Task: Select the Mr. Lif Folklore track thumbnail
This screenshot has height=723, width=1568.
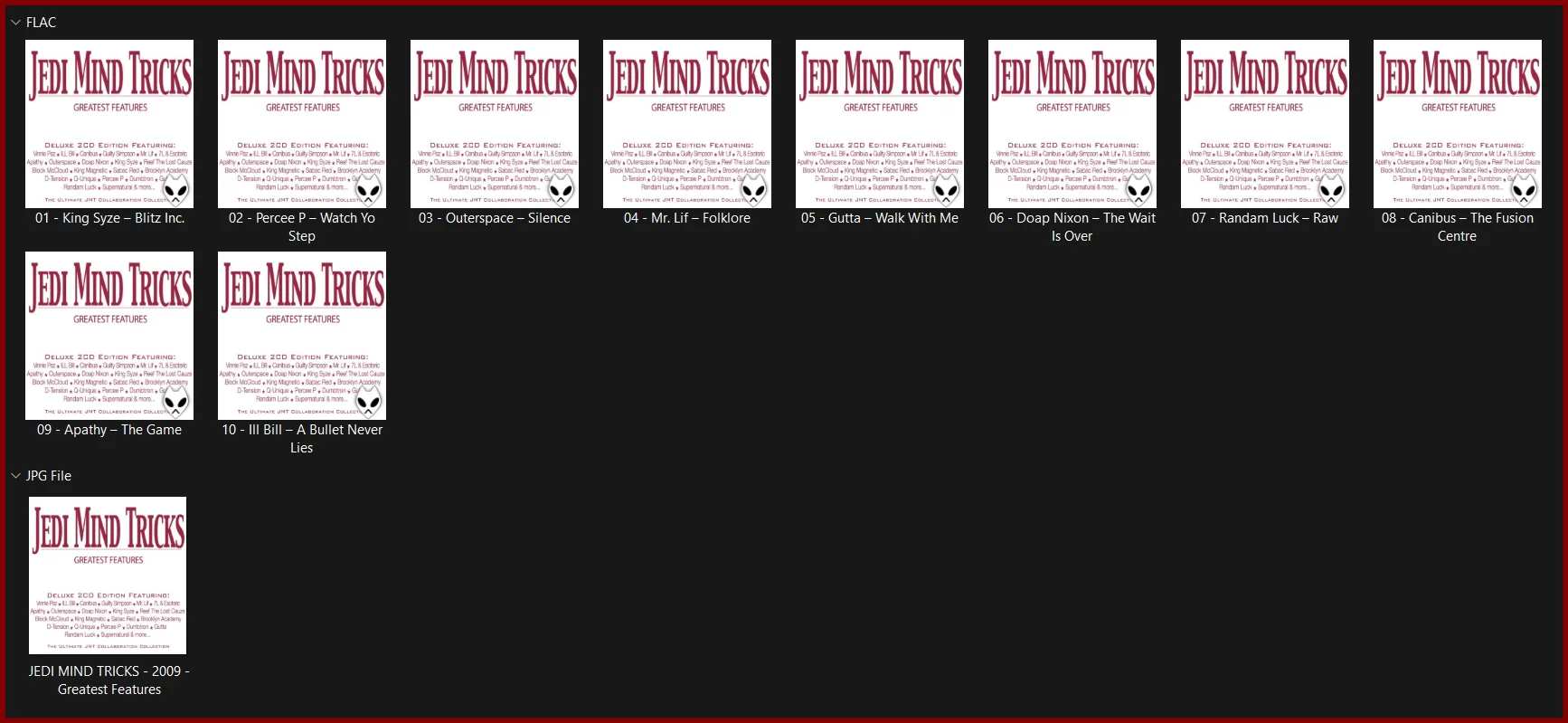Action: tap(687, 124)
